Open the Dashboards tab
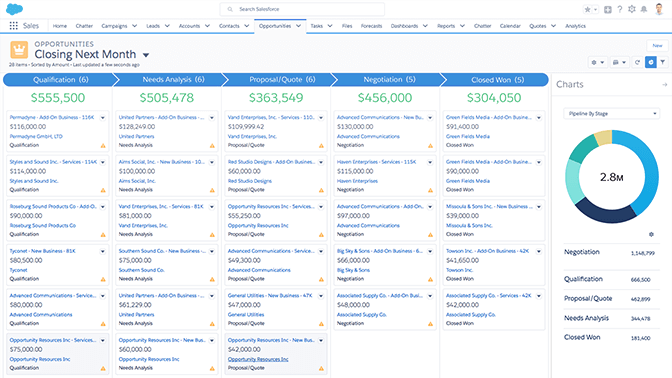The image size is (672, 378). point(404,26)
